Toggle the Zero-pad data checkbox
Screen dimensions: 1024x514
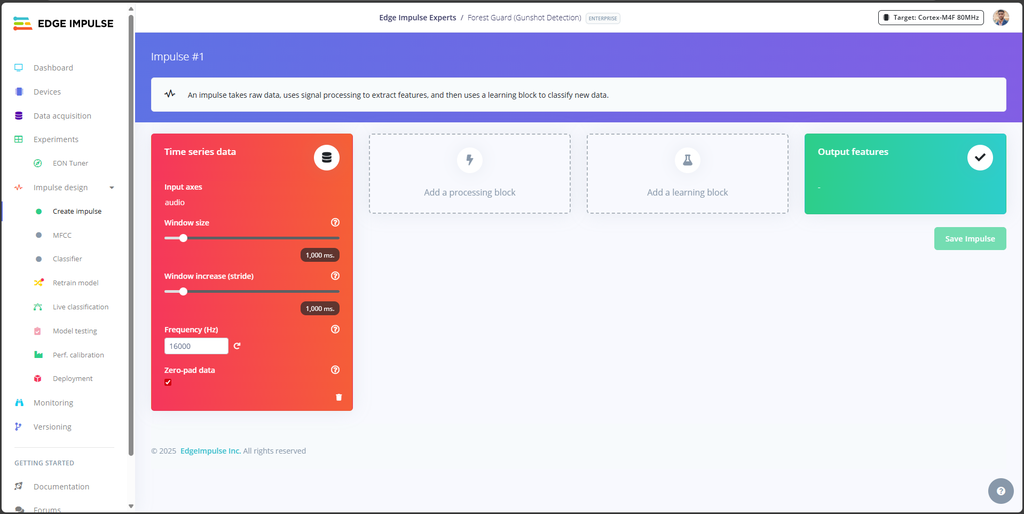point(168,383)
